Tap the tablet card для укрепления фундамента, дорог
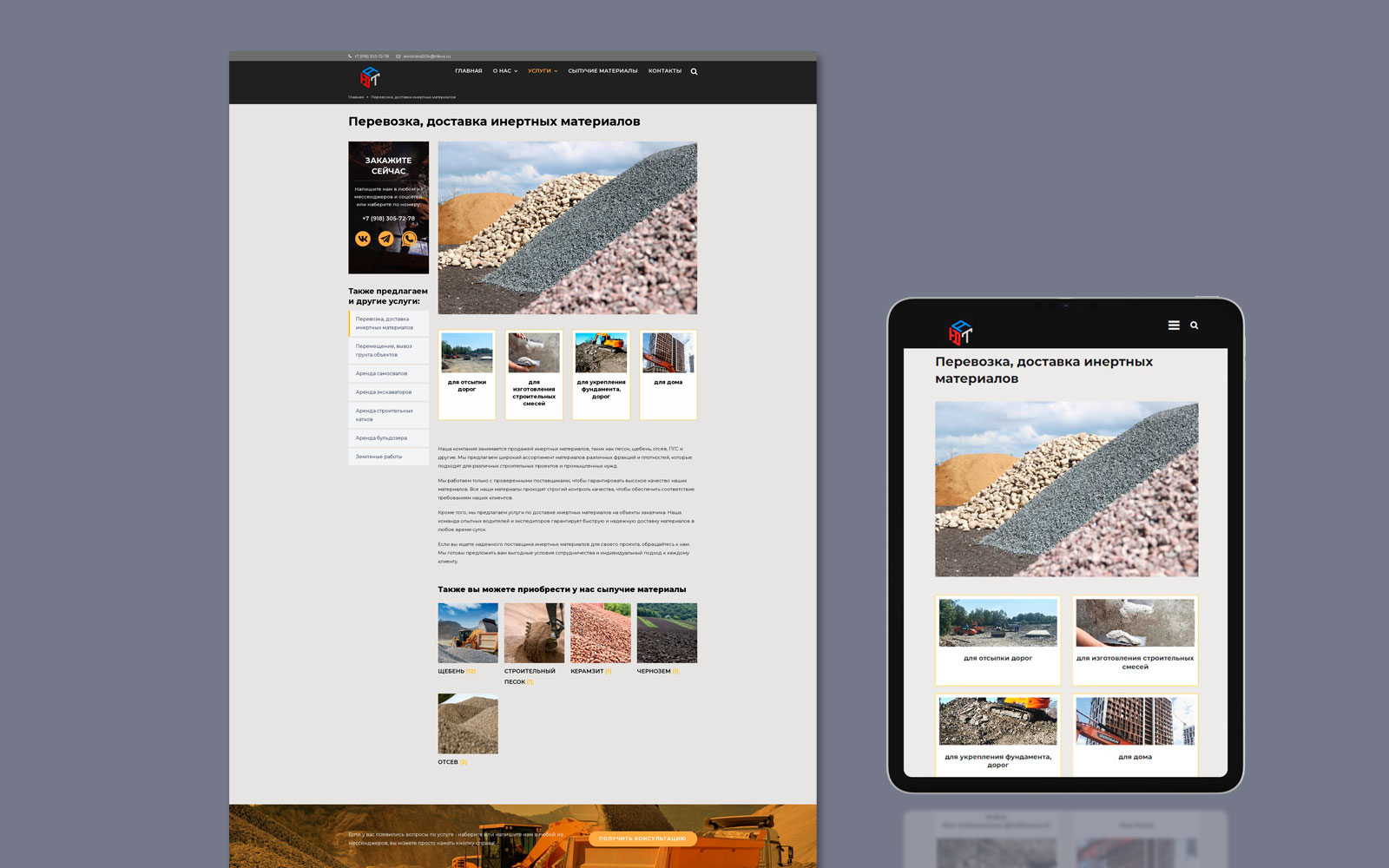The height and width of the screenshot is (868, 1389). (998, 734)
